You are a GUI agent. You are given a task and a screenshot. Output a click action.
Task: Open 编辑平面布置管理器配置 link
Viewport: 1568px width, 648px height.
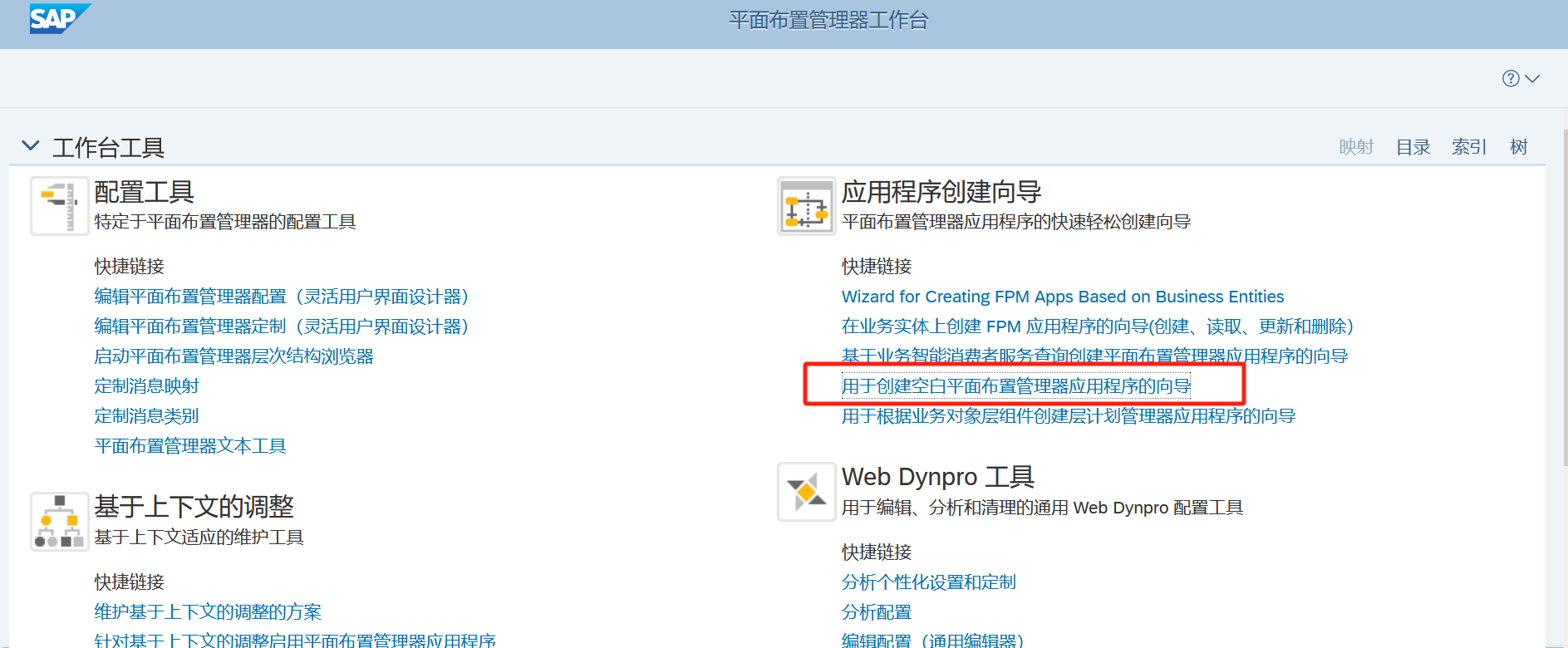pos(282,297)
